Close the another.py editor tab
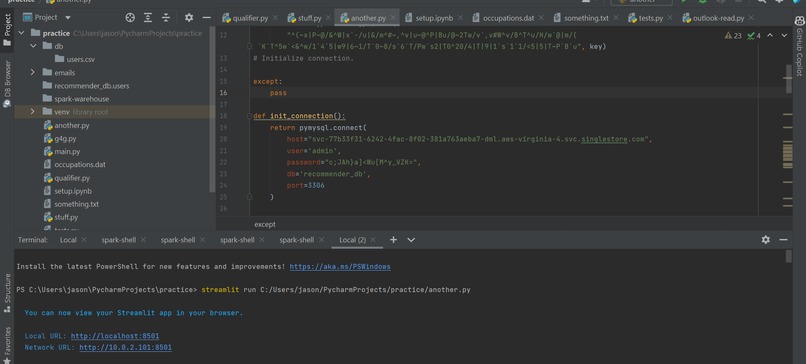This screenshot has width=806, height=364. coord(393,18)
